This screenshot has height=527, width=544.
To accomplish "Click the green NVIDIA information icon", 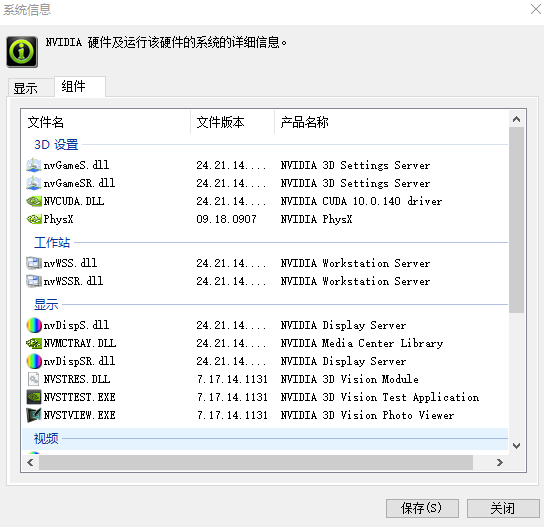I will coord(22,52).
